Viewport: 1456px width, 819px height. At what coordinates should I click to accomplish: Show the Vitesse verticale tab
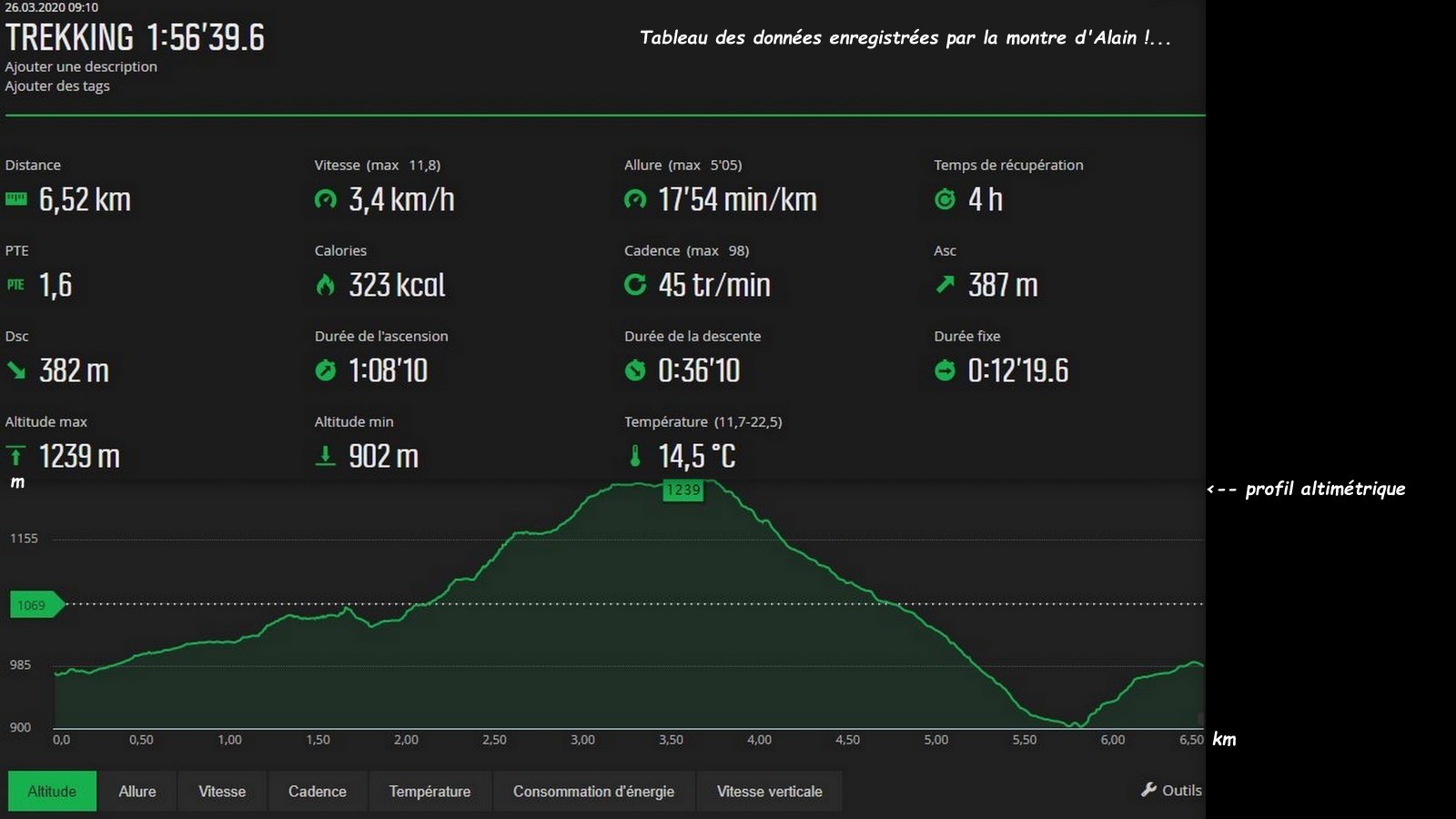pyautogui.click(x=769, y=791)
